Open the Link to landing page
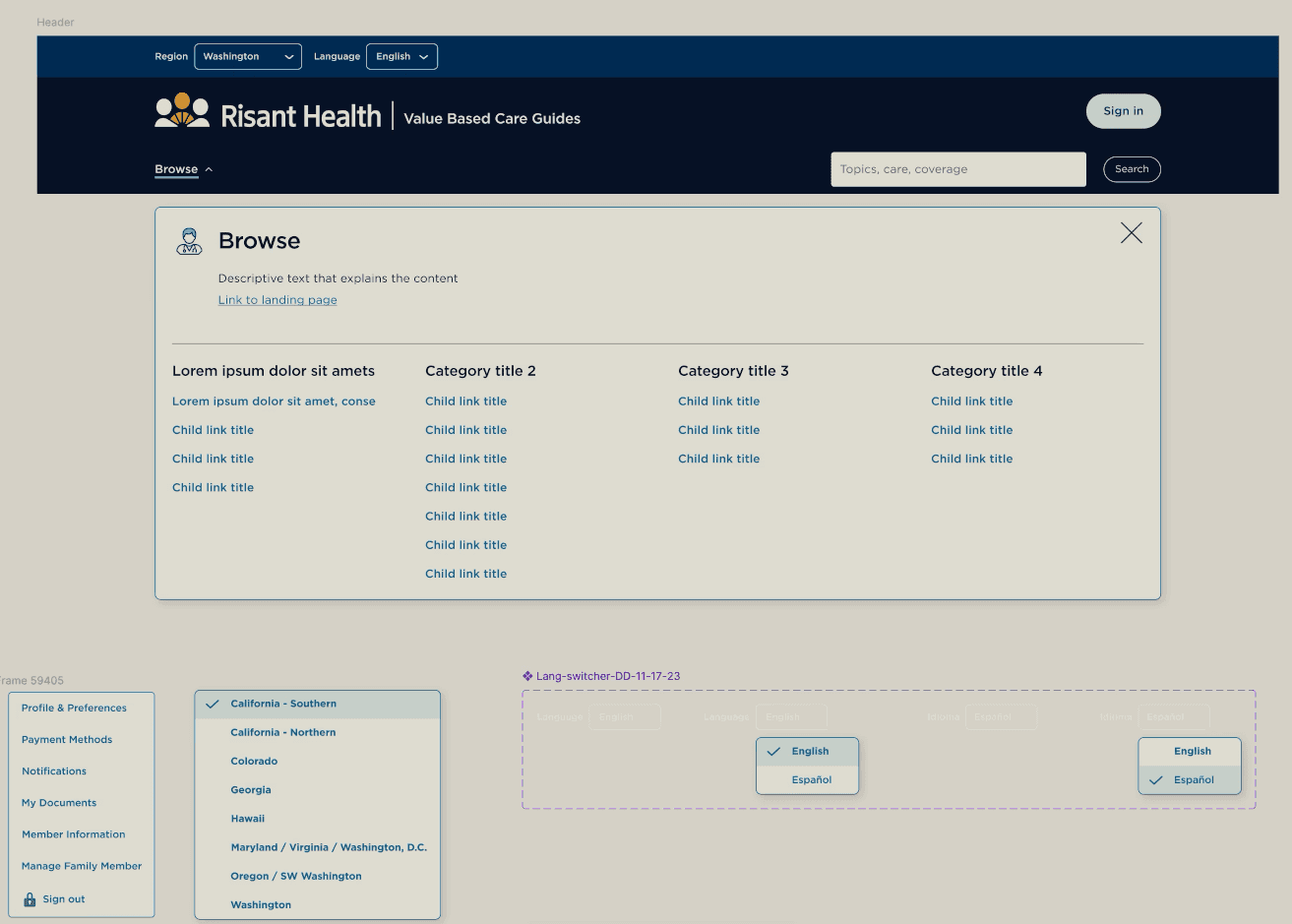The height and width of the screenshot is (924, 1292). (277, 300)
